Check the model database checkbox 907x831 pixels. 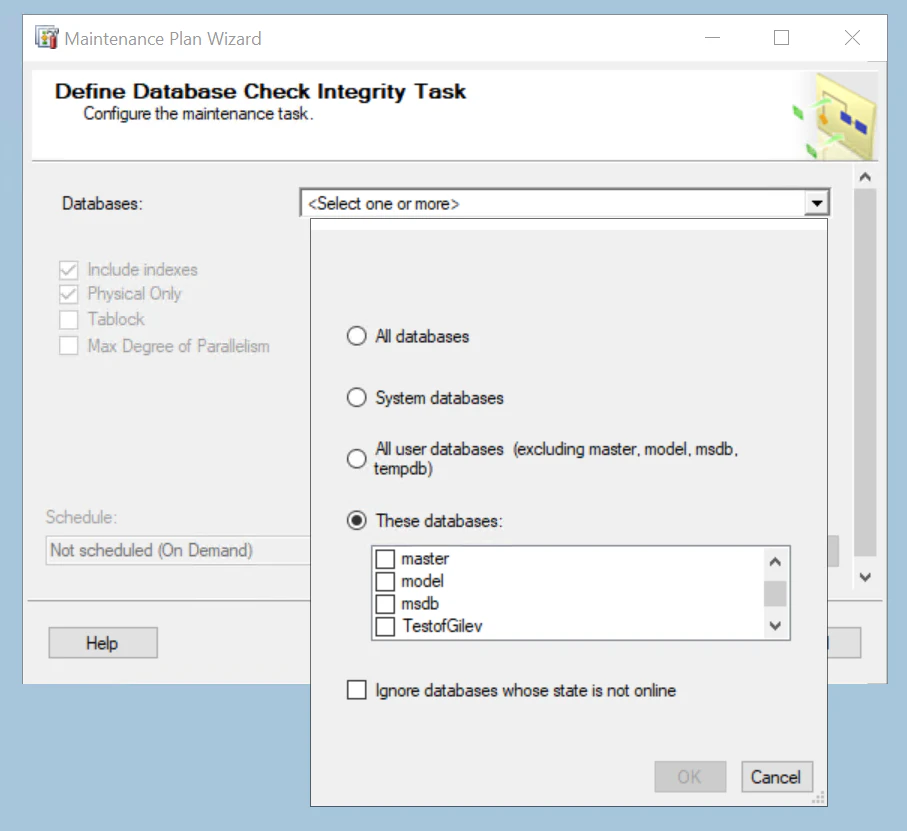coord(385,581)
